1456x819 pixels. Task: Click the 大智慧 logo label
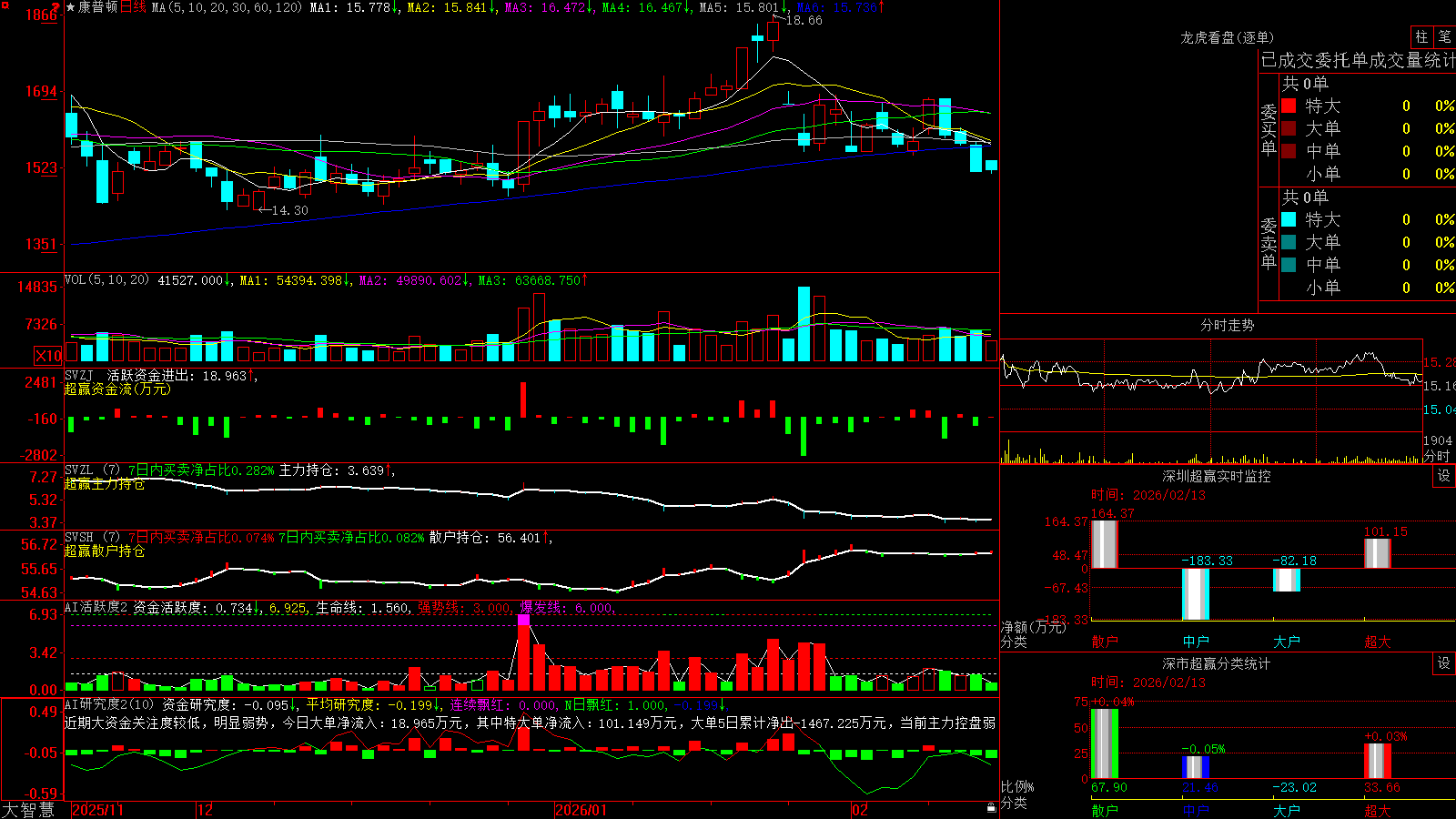pyautogui.click(x=28, y=809)
